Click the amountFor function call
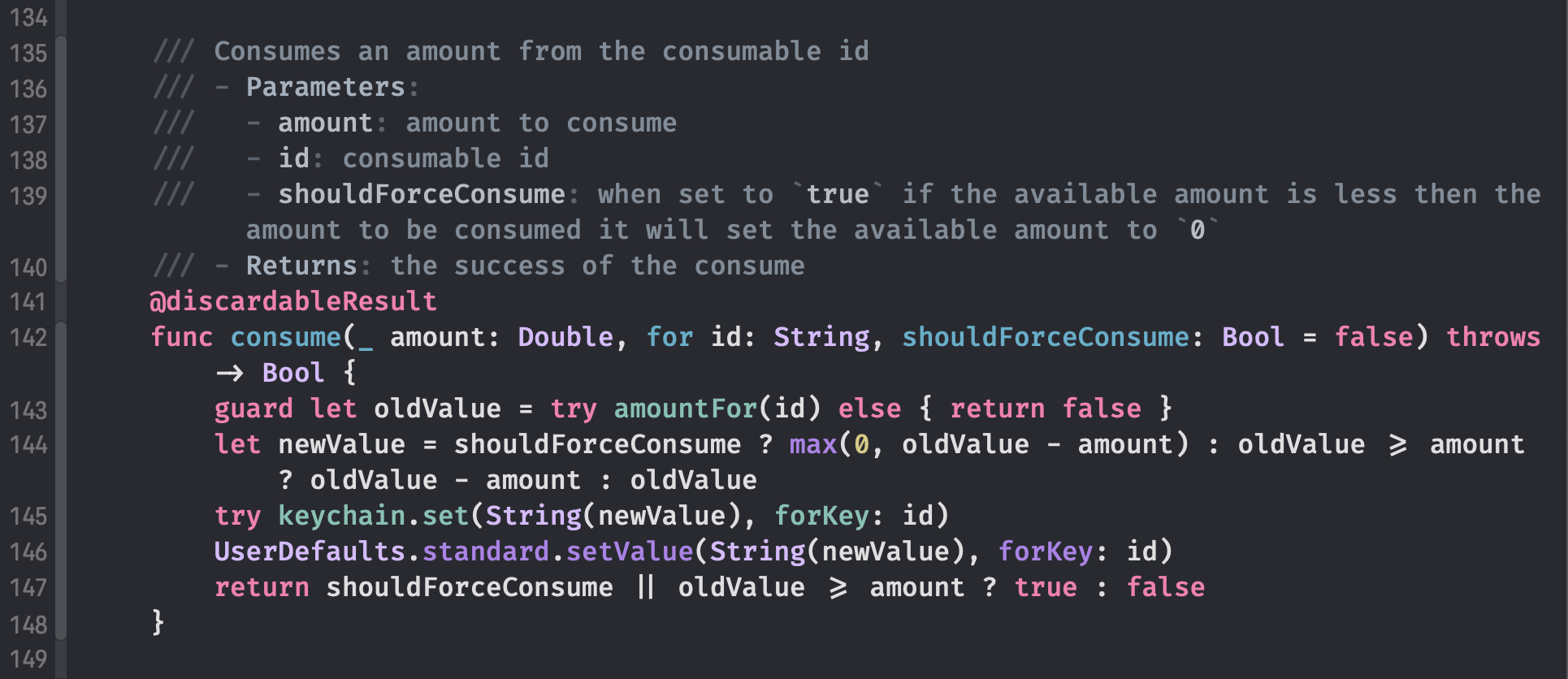 (x=685, y=409)
